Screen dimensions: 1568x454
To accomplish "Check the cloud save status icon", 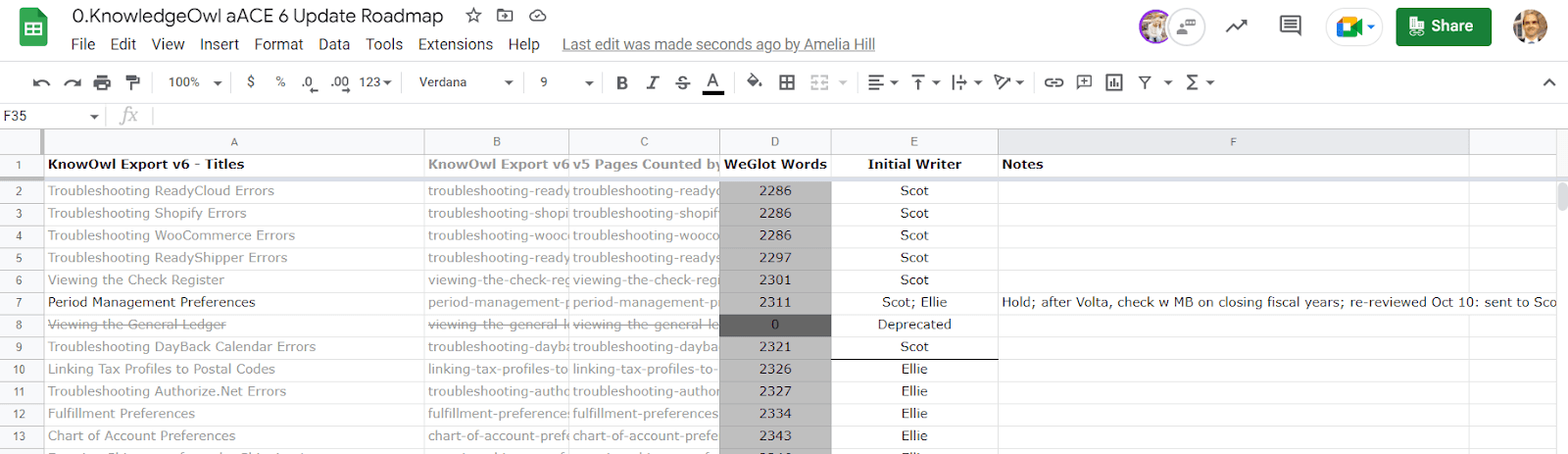I will tap(537, 15).
